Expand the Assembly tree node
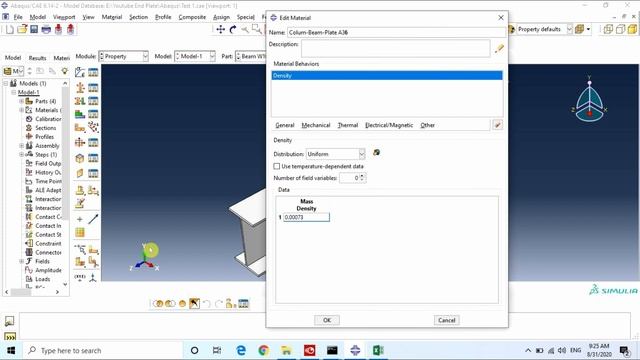This screenshot has width=640, height=360. (x=22, y=146)
